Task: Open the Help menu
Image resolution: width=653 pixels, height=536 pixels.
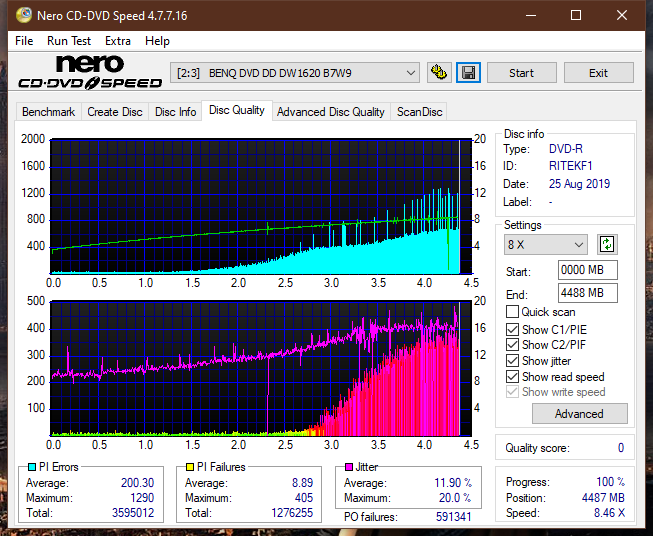Action: pos(157,41)
